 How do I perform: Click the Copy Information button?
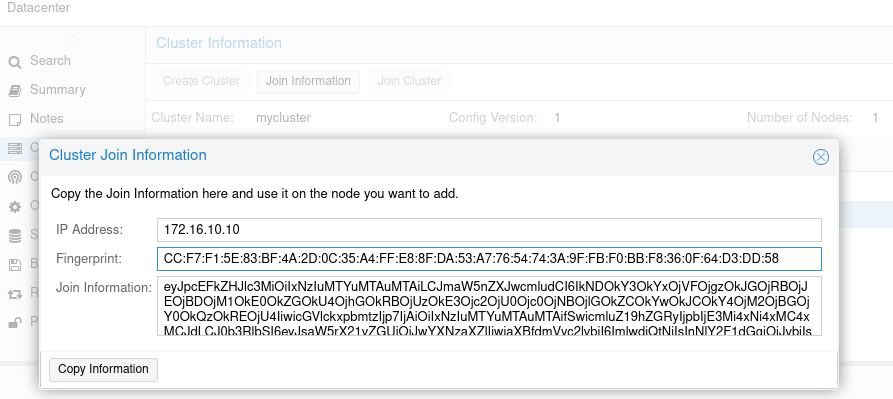point(103,369)
